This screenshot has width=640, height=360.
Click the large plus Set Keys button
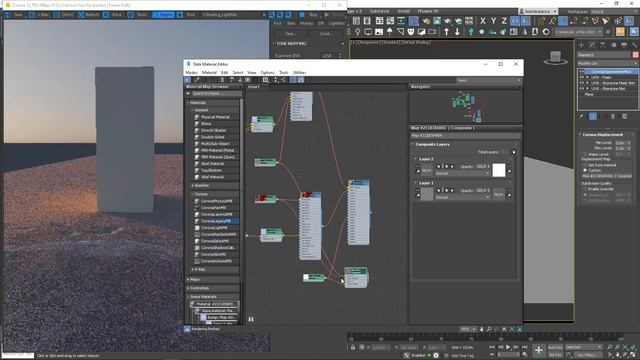pos(539,350)
